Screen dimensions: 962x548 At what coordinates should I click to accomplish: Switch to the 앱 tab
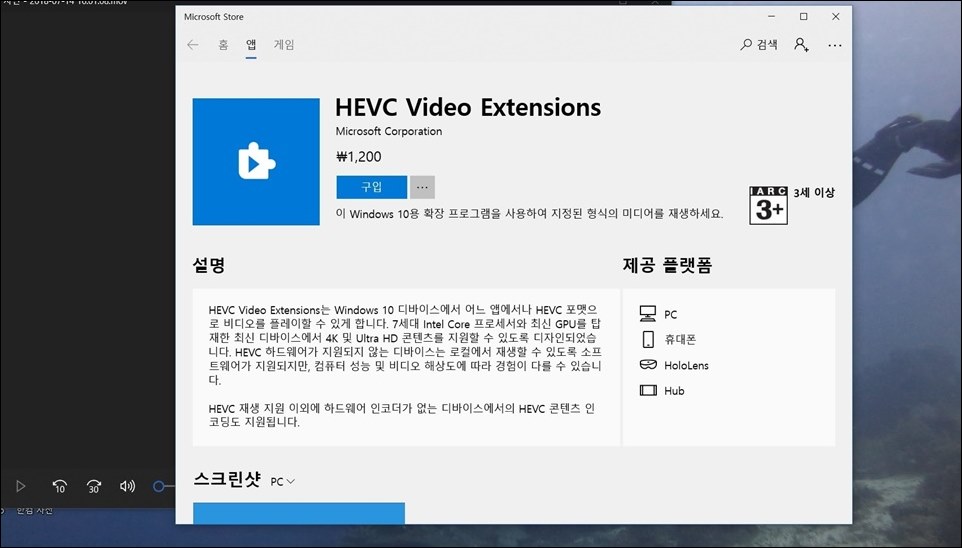pos(251,45)
